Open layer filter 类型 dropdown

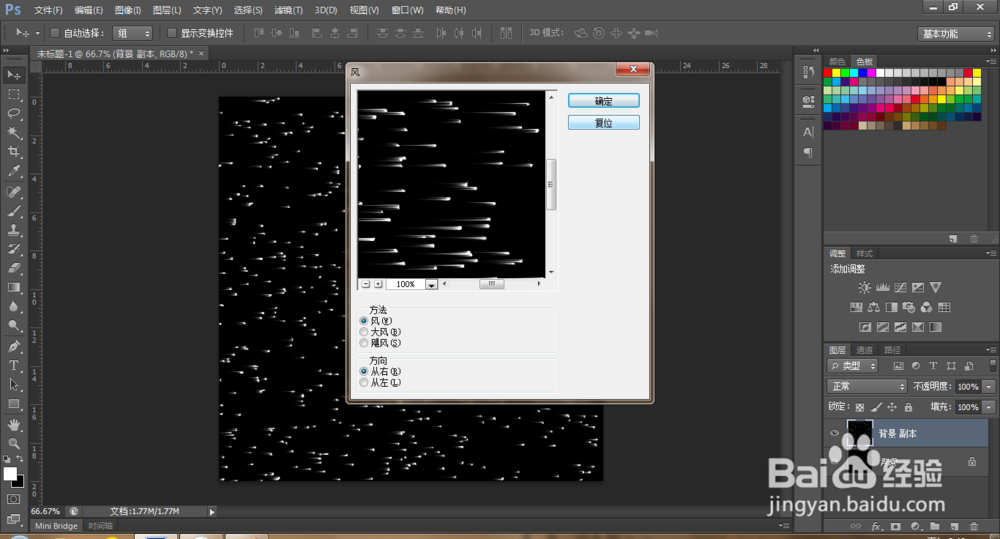pos(853,365)
